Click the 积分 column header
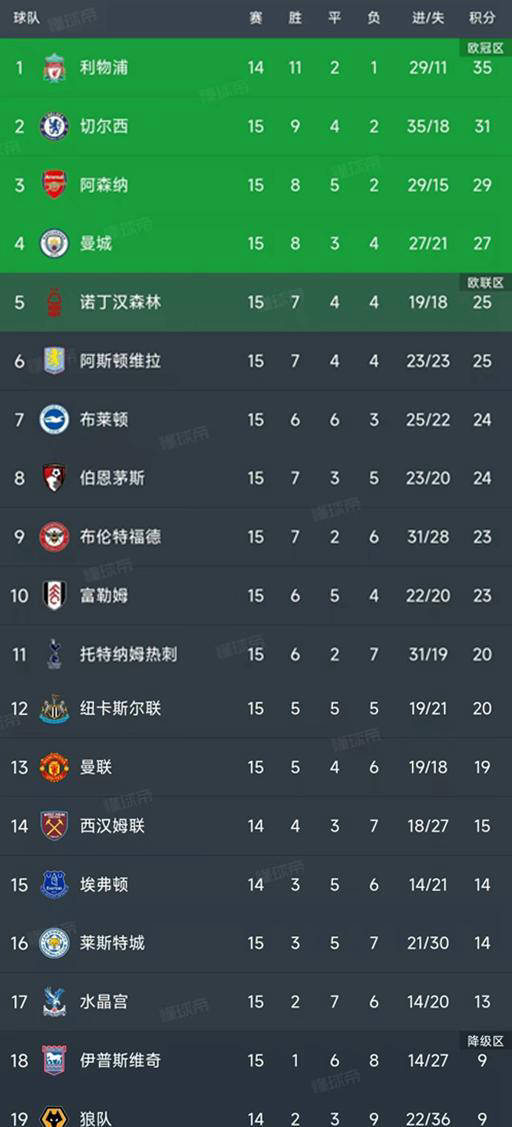512x1127 pixels. click(x=483, y=19)
